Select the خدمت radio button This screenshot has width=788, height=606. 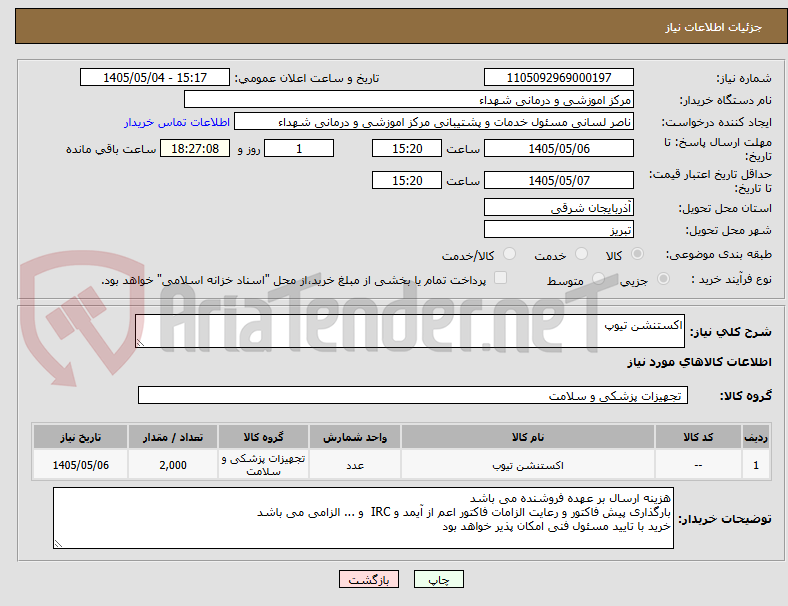tap(581, 254)
